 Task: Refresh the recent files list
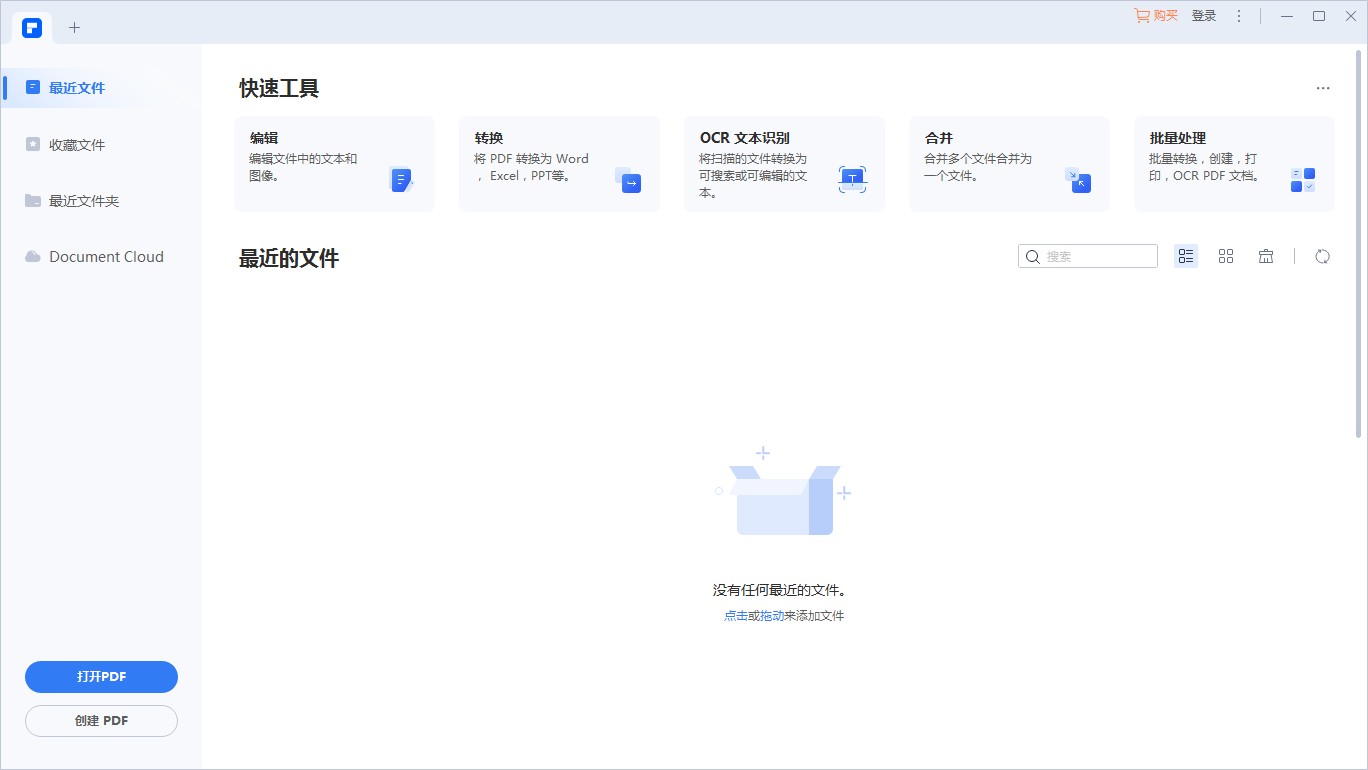tap(1322, 256)
